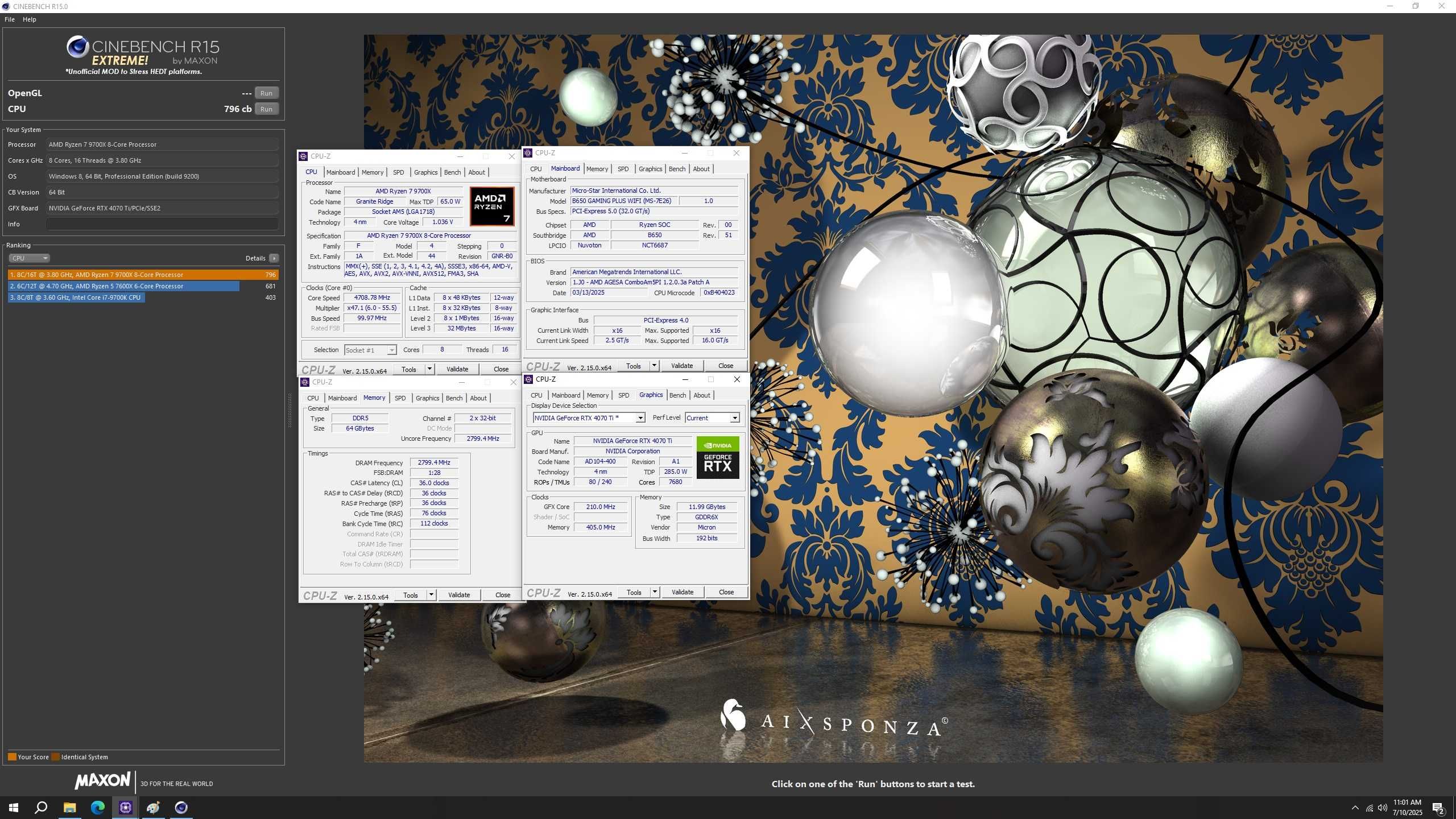Open notification center icon
This screenshot has height=819, width=1456.
pos(1439,808)
